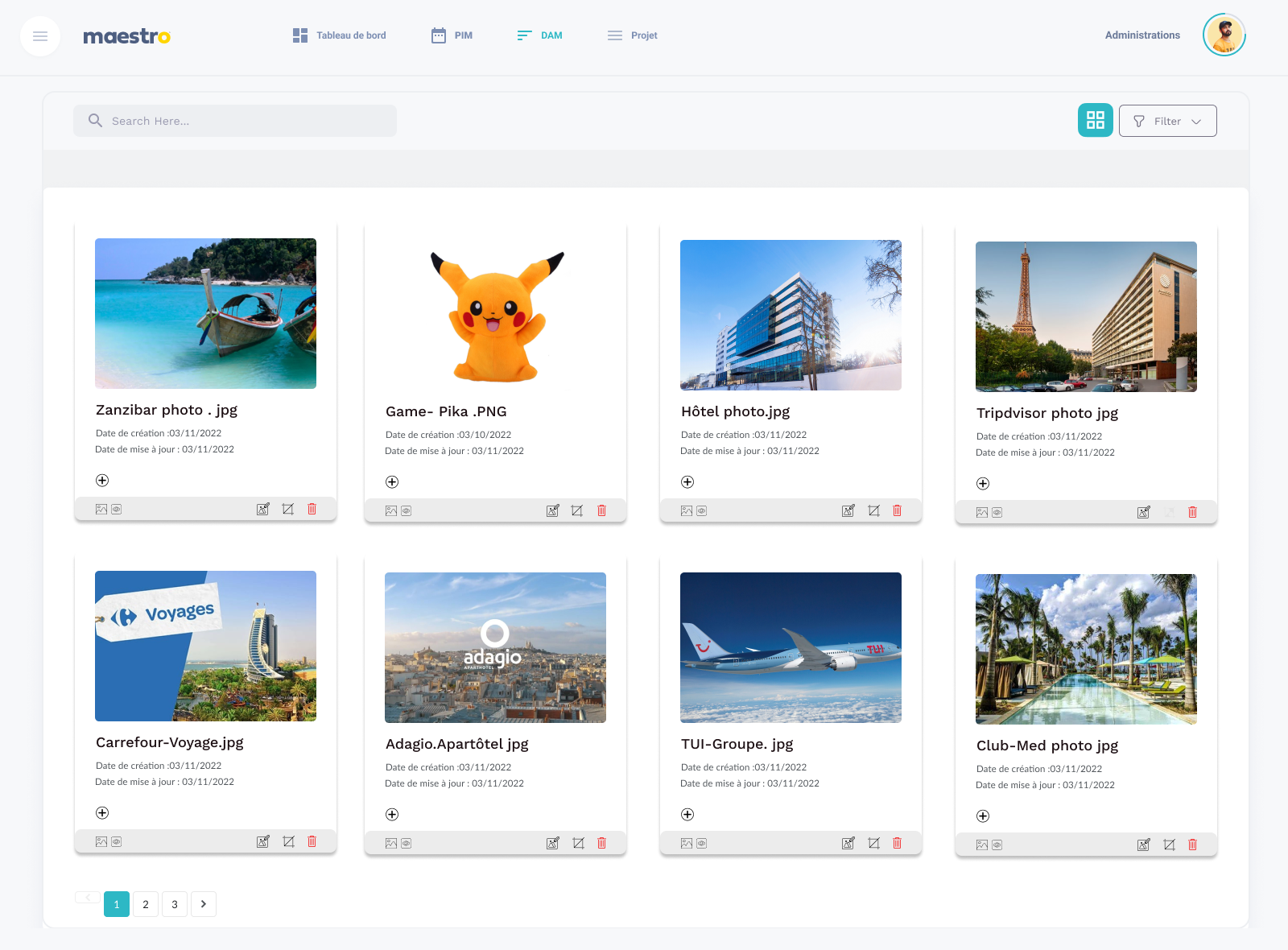Crop the Club-Med photo image
This screenshot has height=950, width=1288.
[1169, 845]
